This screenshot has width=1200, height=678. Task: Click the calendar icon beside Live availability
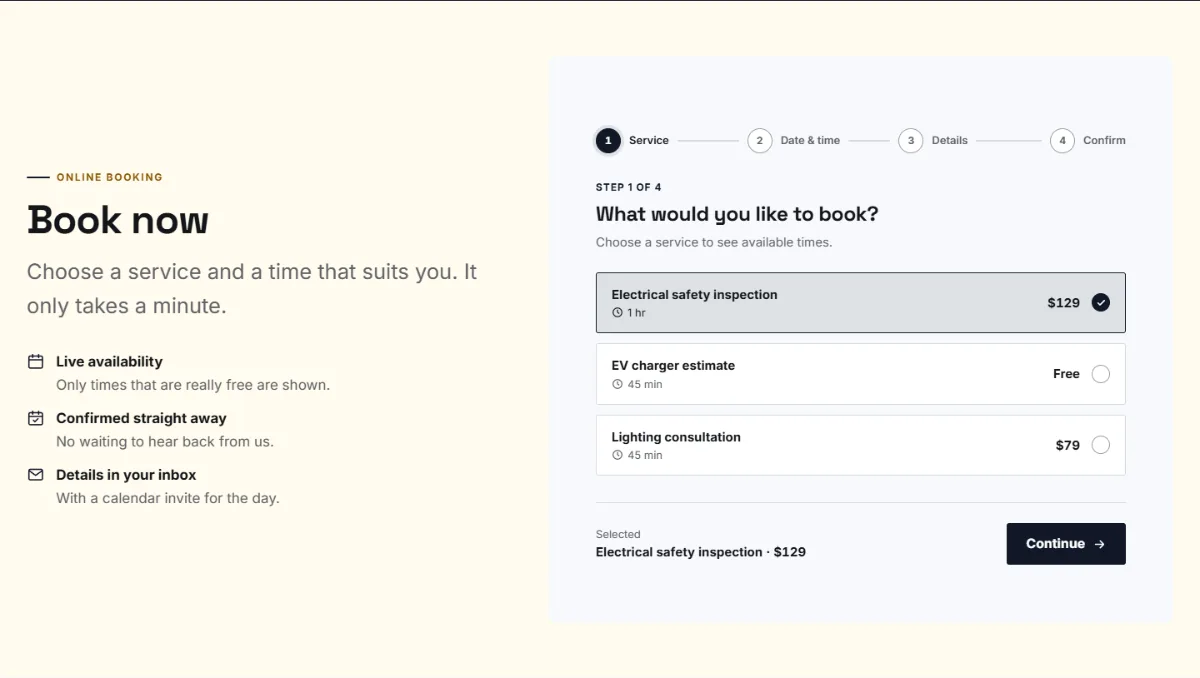click(x=35, y=361)
